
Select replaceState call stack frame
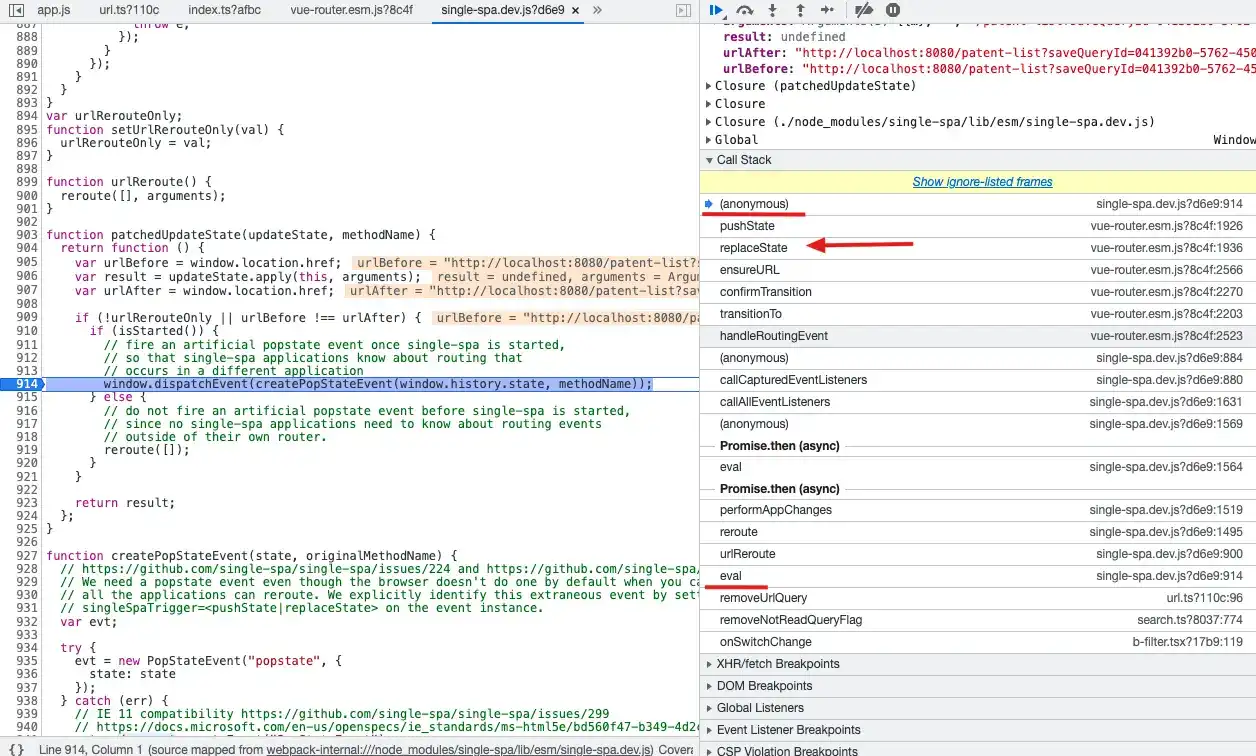978,248
